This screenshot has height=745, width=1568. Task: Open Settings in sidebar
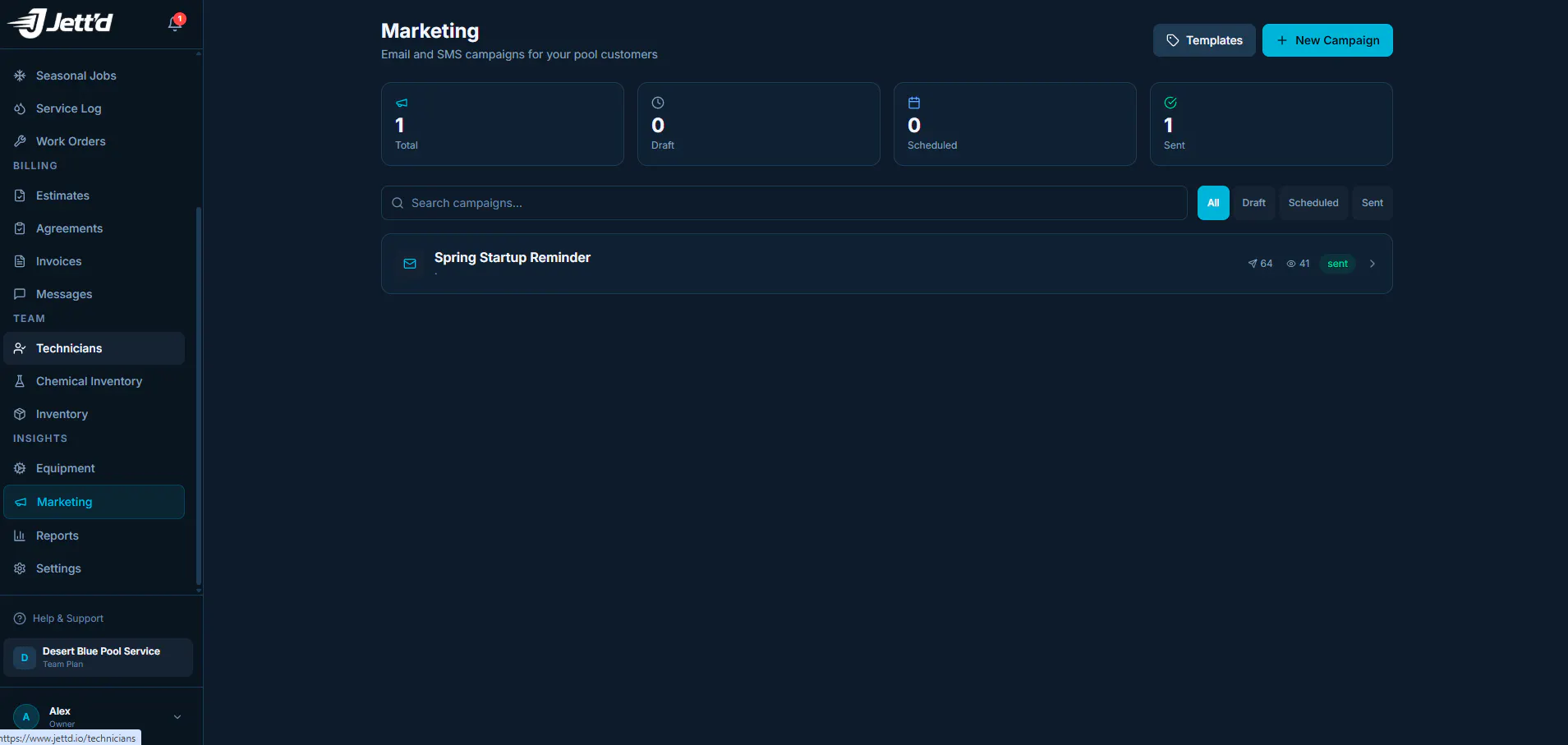94,568
